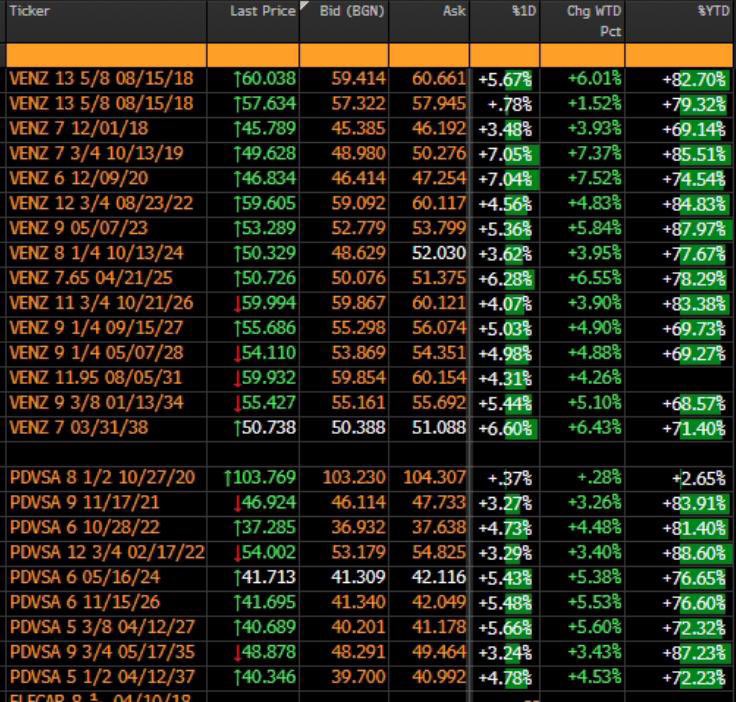Open ticker PDVSA 8 1/2 10/27/20
The width and height of the screenshot is (736, 702).
pos(102,477)
